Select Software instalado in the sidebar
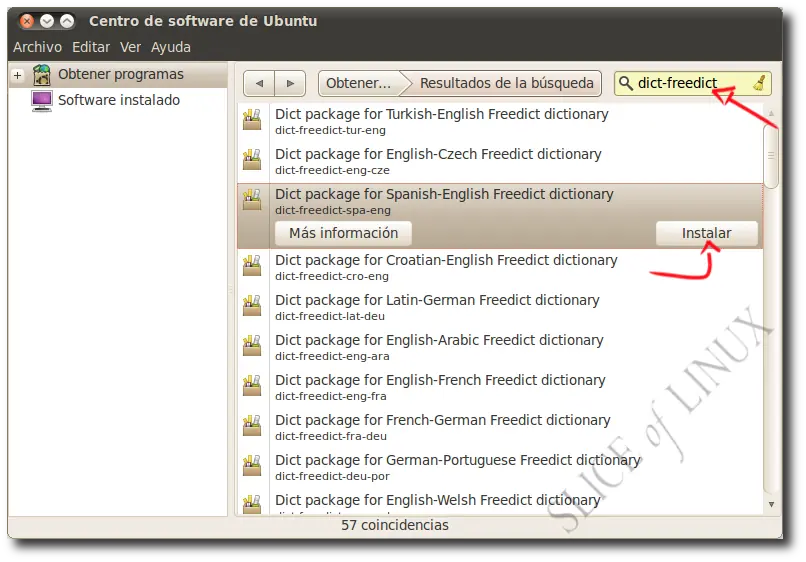This screenshot has width=806, height=562. [119, 100]
